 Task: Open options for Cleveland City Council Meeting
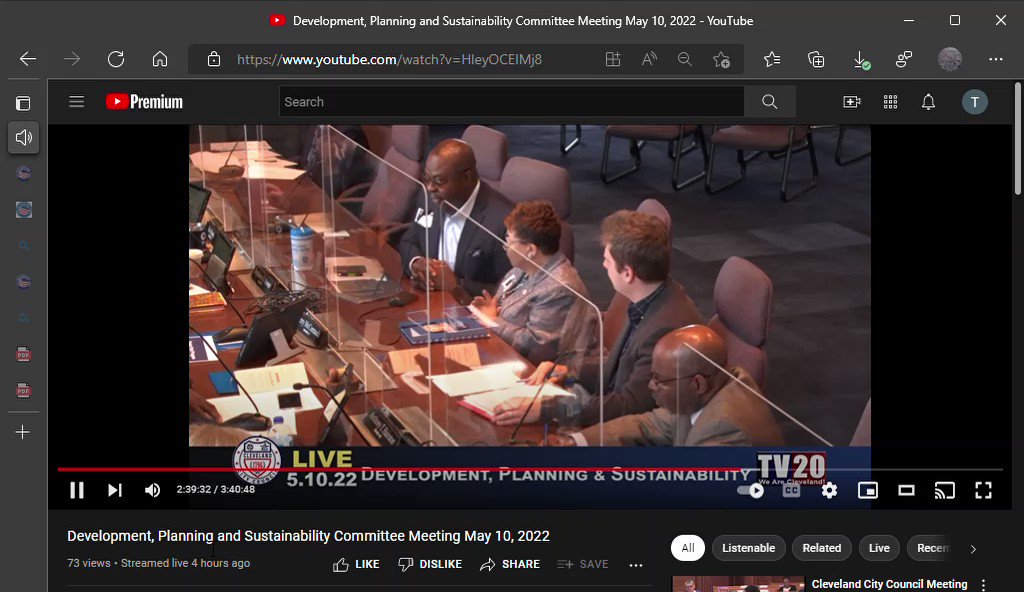[984, 585]
